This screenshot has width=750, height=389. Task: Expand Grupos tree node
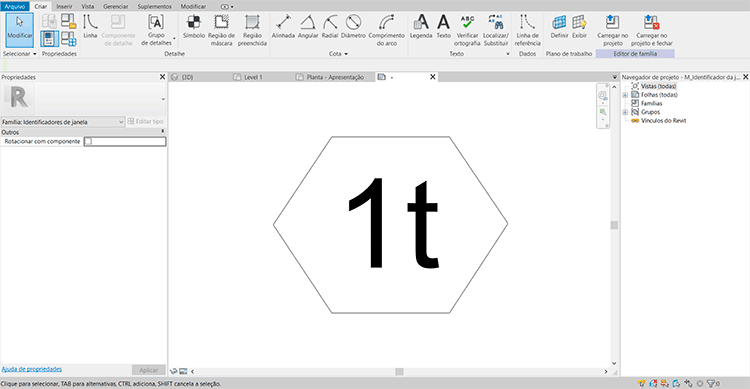click(x=625, y=112)
